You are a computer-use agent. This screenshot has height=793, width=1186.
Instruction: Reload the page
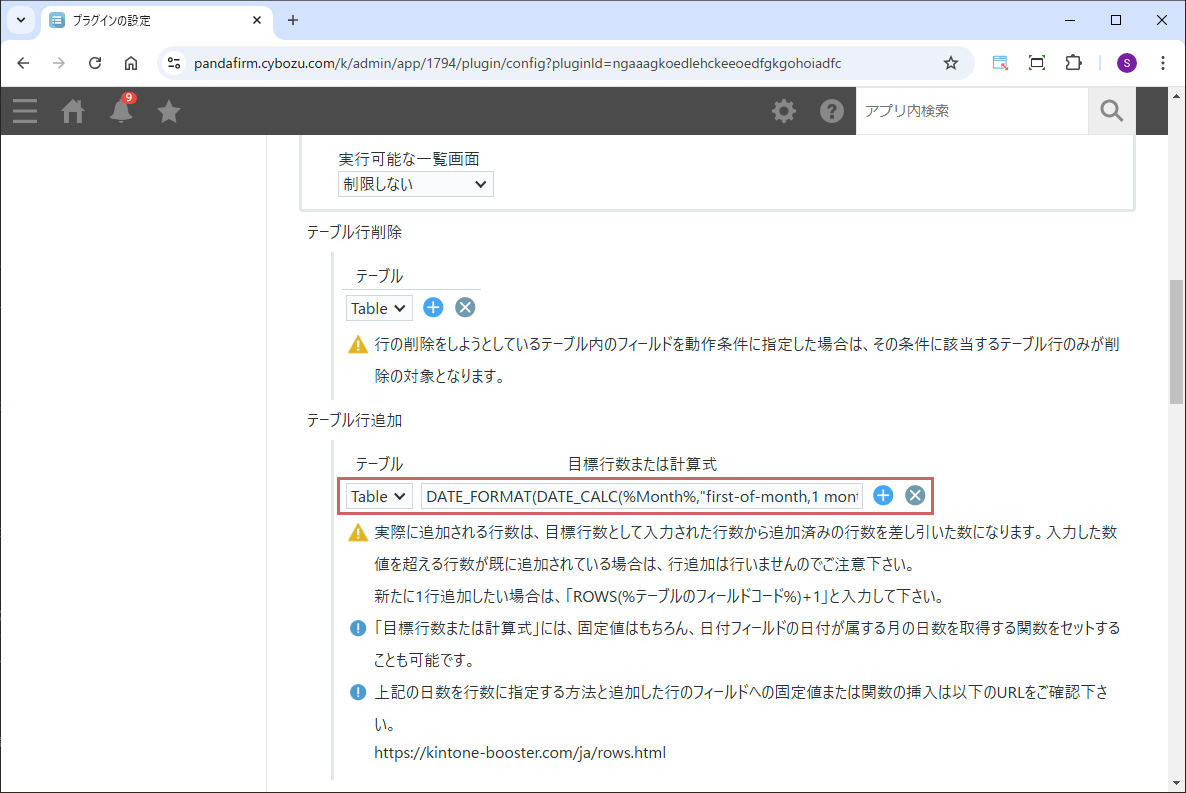point(95,63)
